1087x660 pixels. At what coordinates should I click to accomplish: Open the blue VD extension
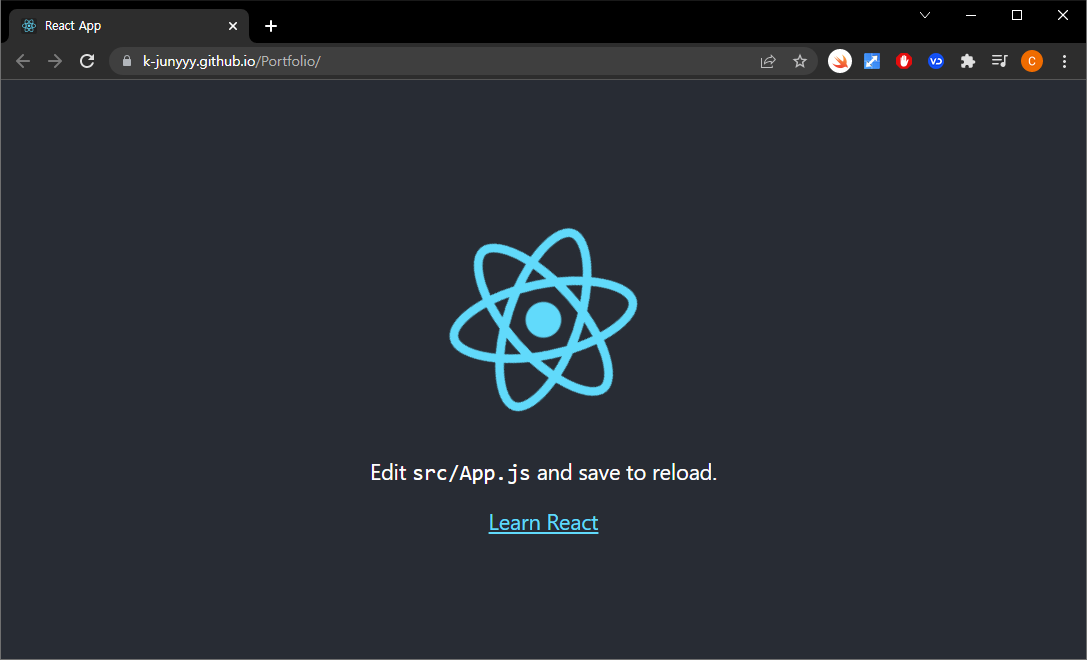coord(936,61)
